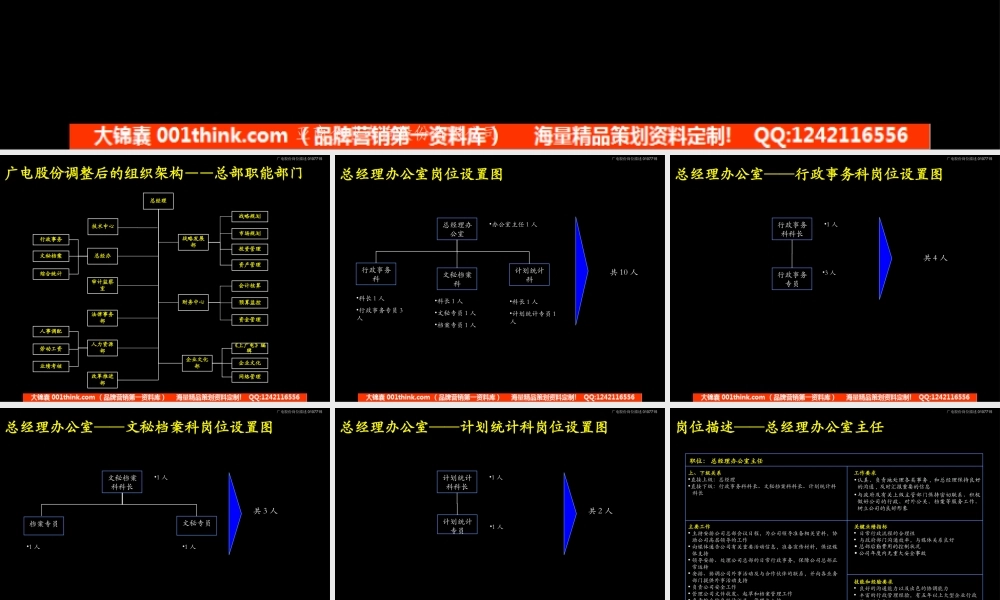The width and height of the screenshot is (1000, 600).
Task: Select the 财务中心 department box
Action: [194, 302]
